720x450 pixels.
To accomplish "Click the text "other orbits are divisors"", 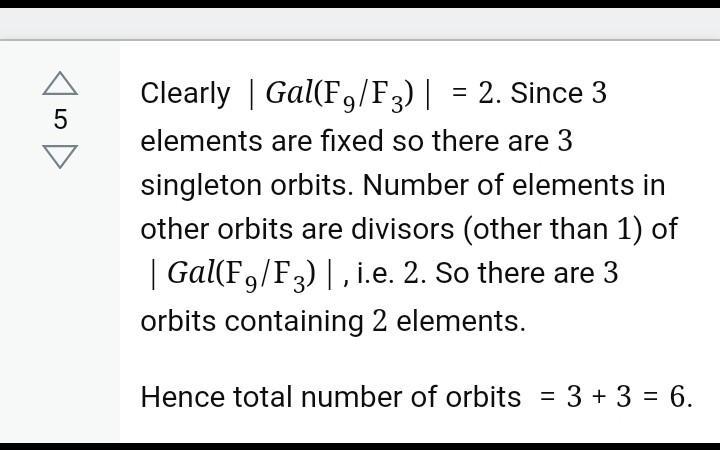I will 297,229.
